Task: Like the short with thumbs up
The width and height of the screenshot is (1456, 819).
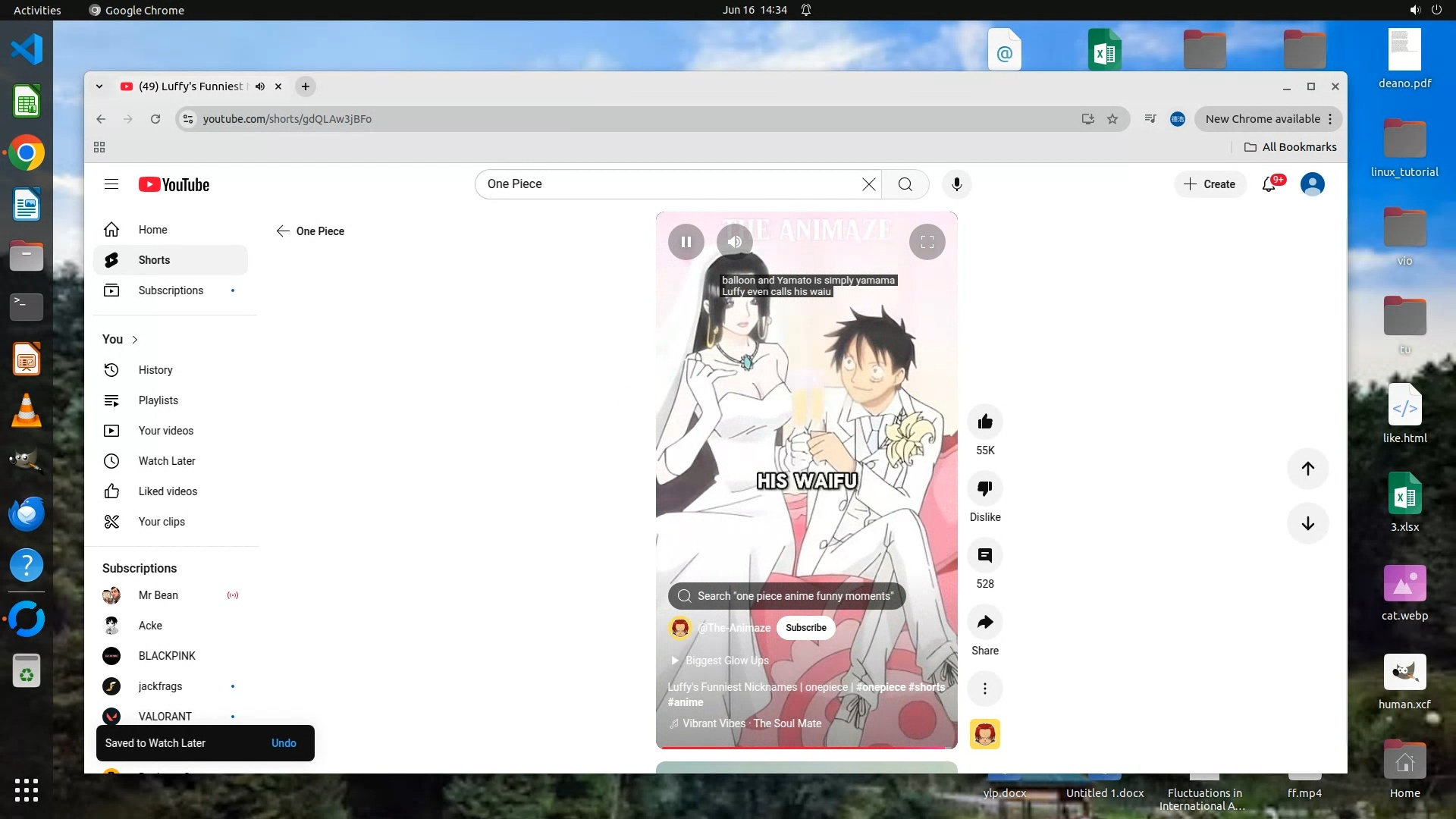Action: click(x=985, y=422)
